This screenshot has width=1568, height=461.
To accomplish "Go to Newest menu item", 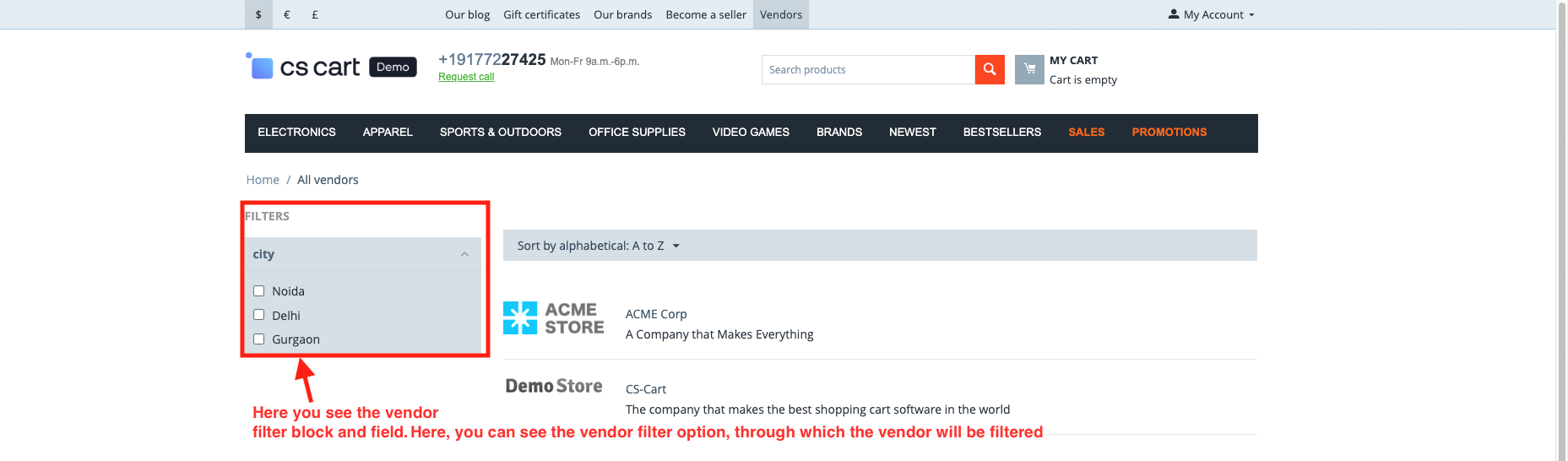I will point(913,133).
